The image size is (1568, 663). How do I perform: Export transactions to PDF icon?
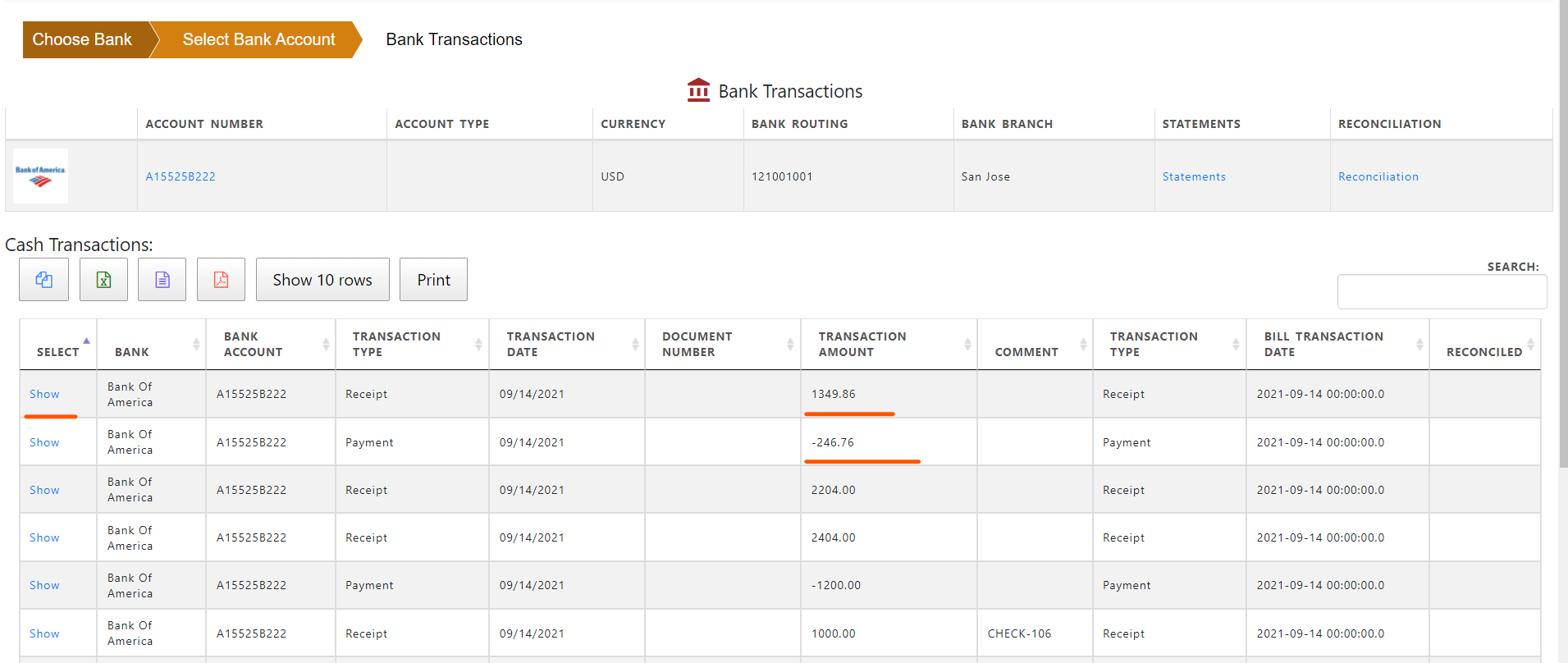coord(221,280)
